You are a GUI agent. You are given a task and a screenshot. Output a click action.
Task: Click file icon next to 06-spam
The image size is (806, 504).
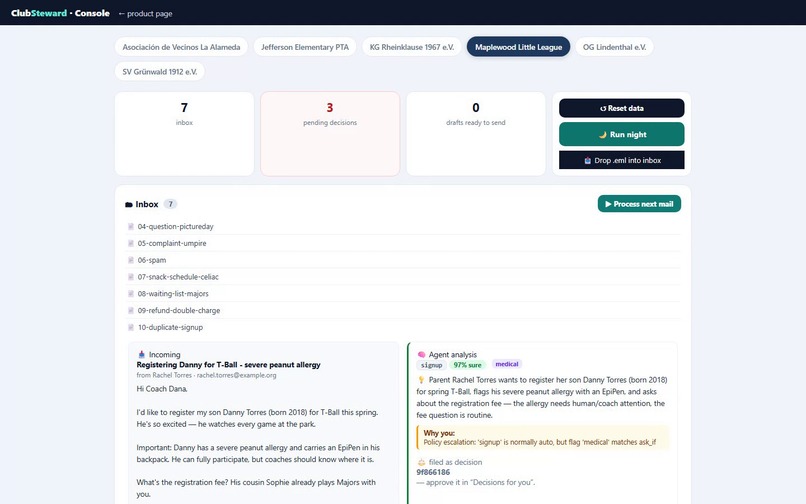(x=131, y=260)
